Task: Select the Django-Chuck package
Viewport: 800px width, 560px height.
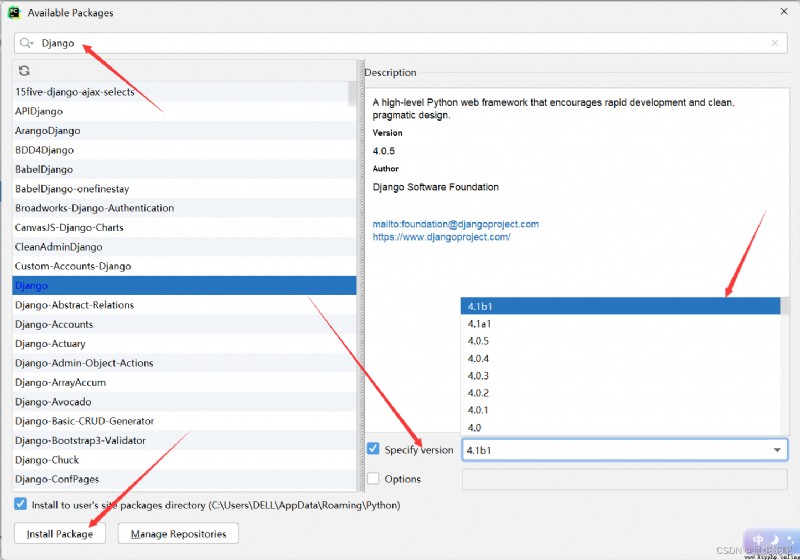Action: click(x=184, y=460)
